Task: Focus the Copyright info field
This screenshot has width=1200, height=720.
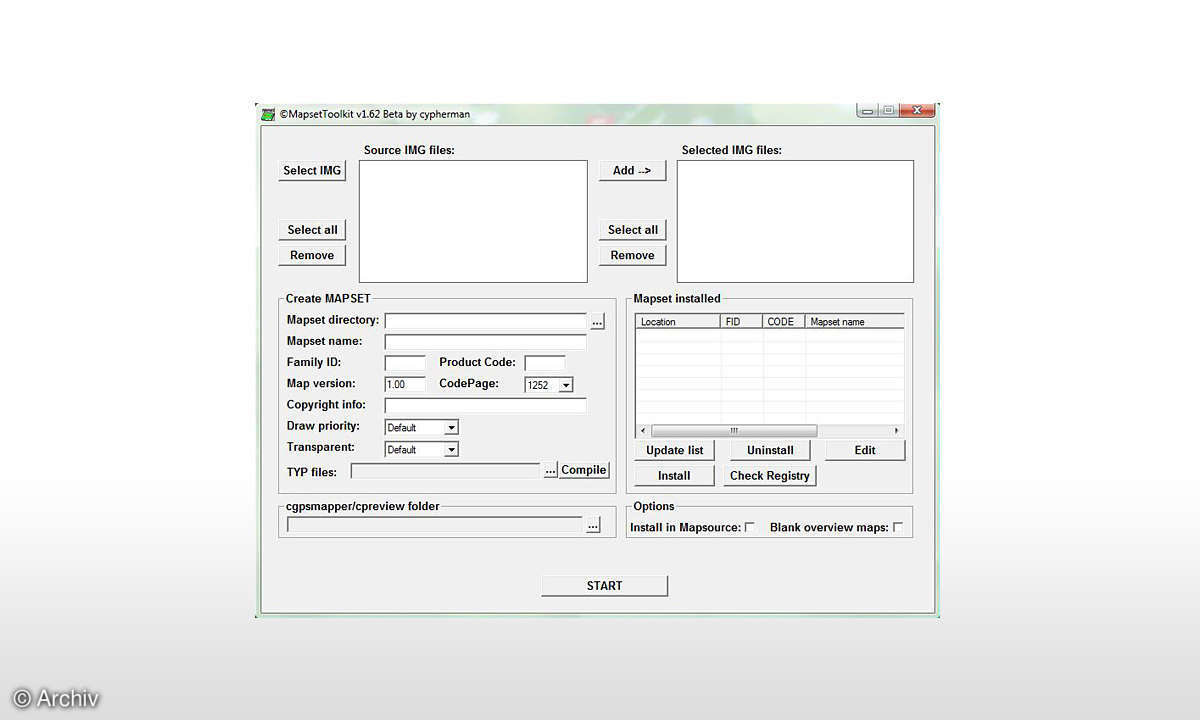Action: (485, 405)
